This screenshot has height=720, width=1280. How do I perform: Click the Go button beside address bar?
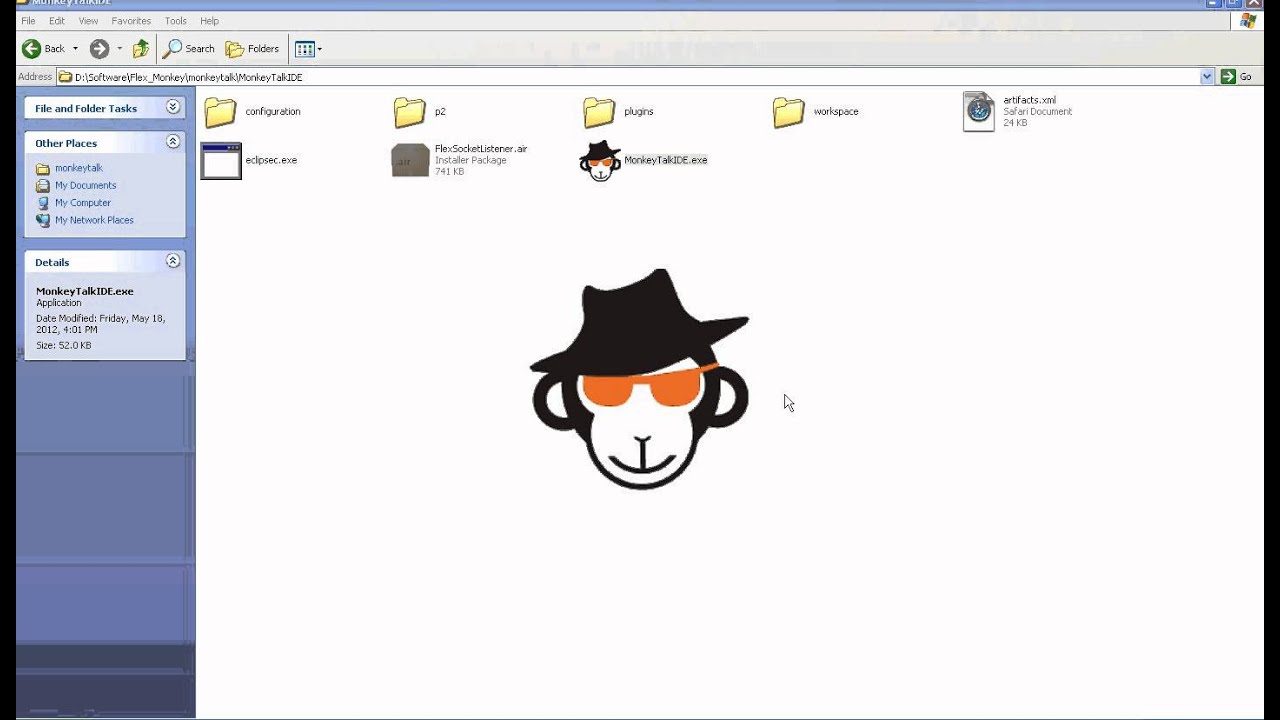(x=1237, y=77)
